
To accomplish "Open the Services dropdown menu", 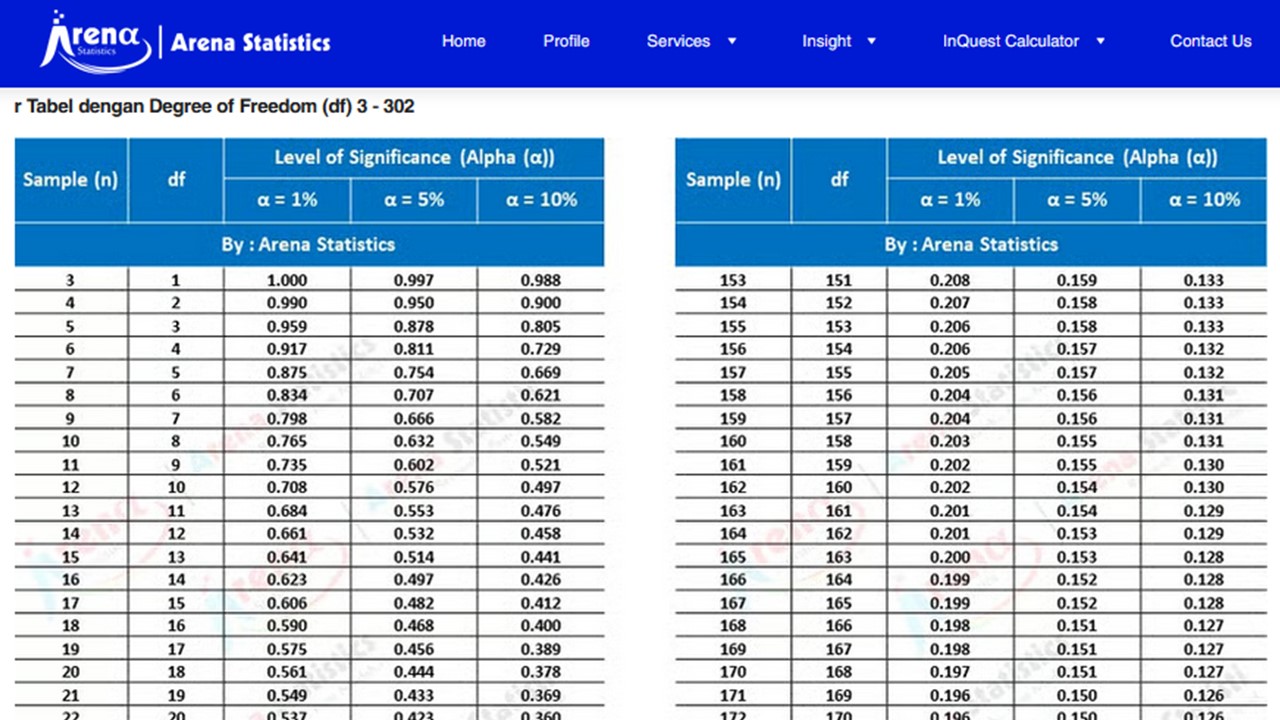I will [x=681, y=41].
